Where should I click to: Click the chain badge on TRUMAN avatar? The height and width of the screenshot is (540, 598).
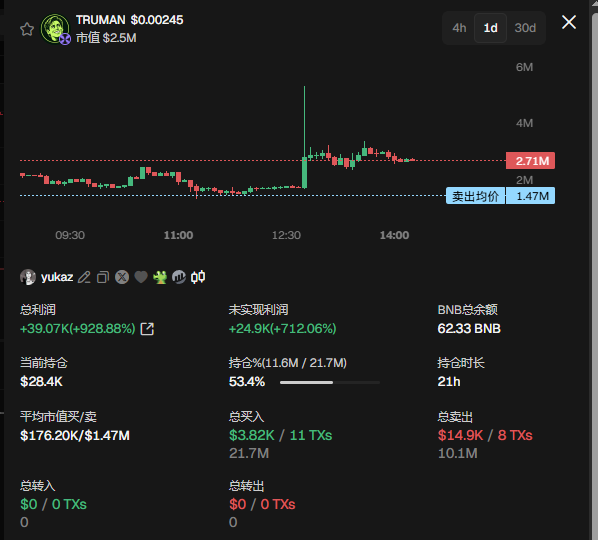65,39
